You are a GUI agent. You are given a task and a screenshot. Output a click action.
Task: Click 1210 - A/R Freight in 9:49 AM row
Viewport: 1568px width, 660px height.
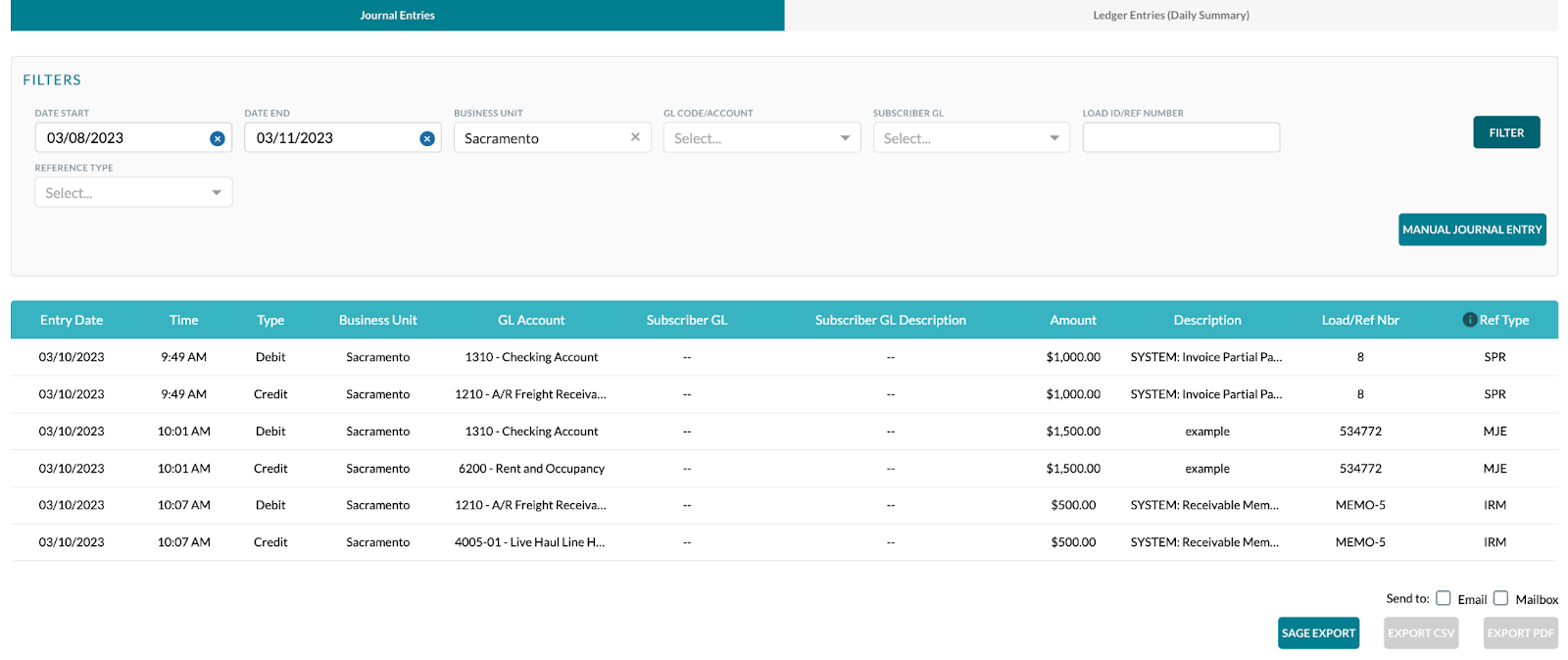pos(530,394)
